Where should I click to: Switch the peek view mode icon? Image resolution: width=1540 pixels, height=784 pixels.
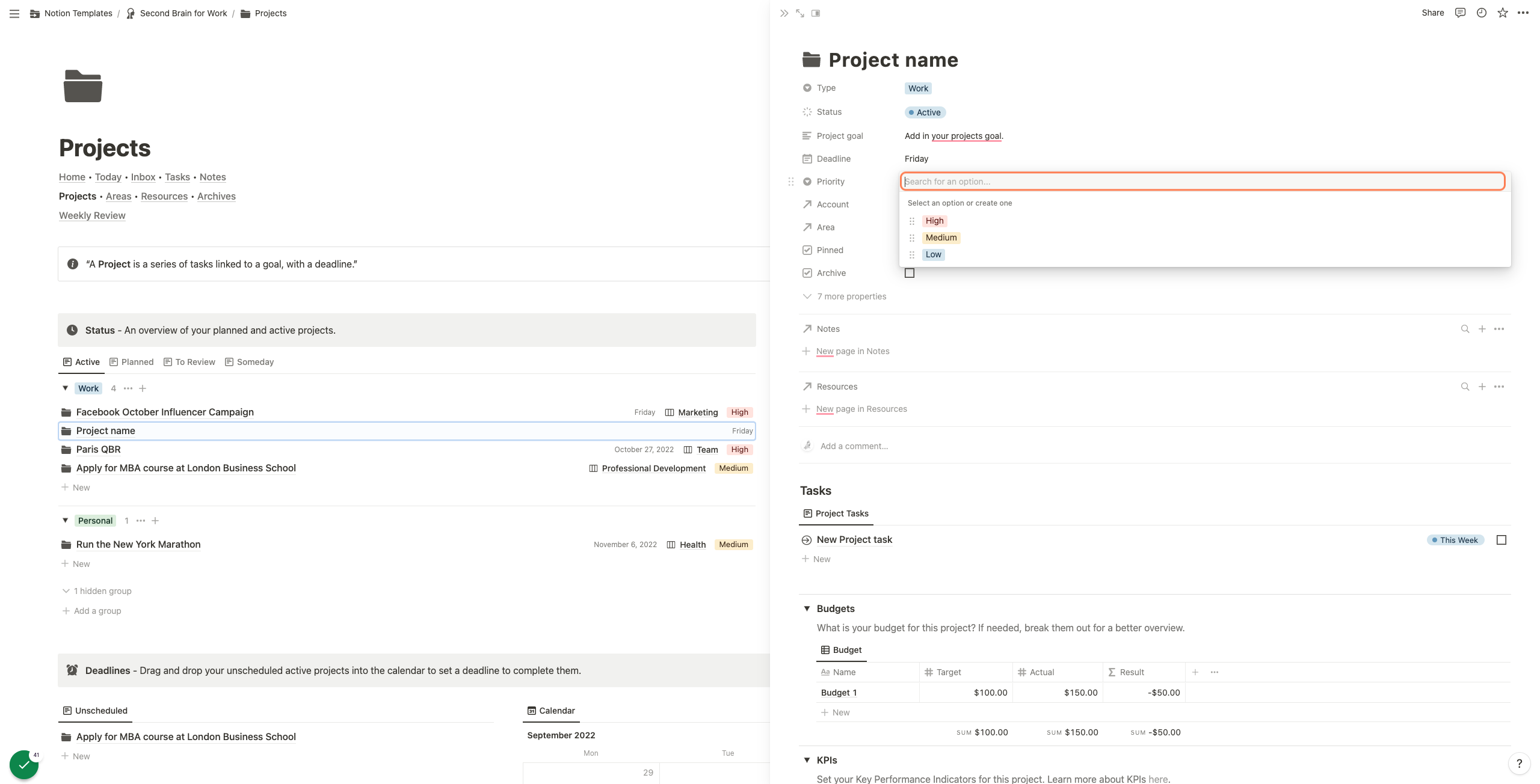(x=816, y=13)
